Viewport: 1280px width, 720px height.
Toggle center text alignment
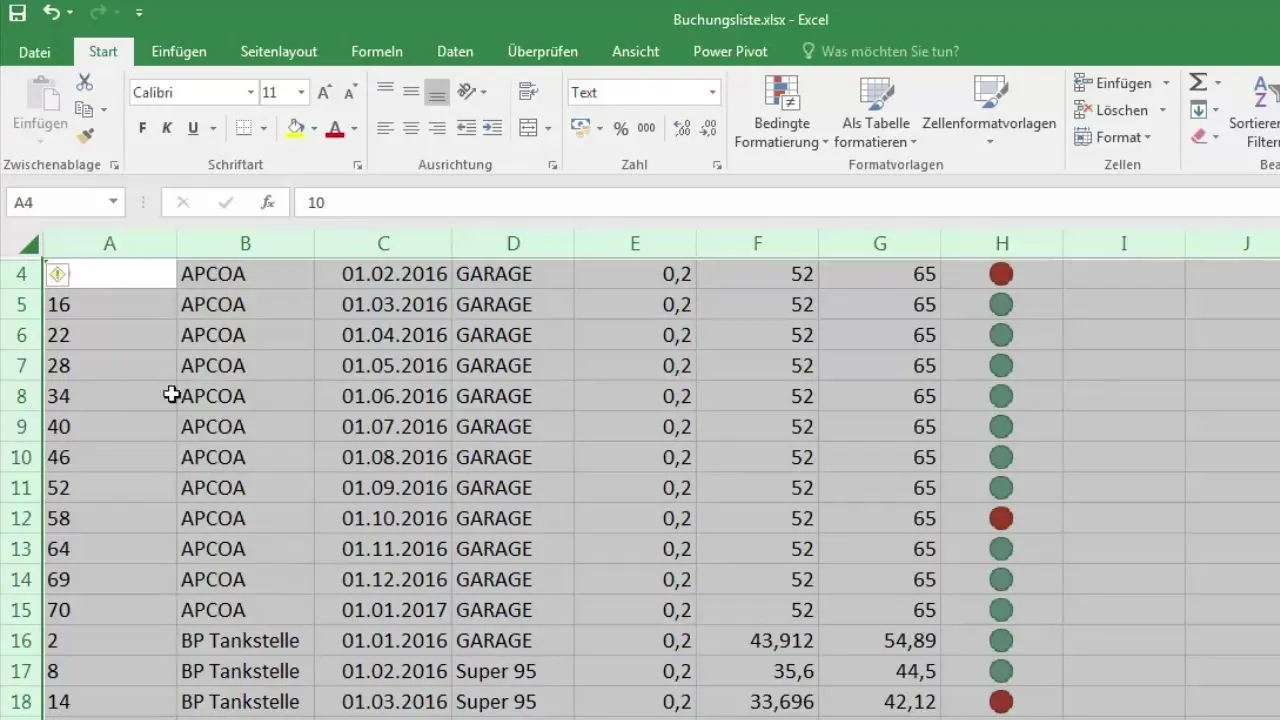[411, 128]
